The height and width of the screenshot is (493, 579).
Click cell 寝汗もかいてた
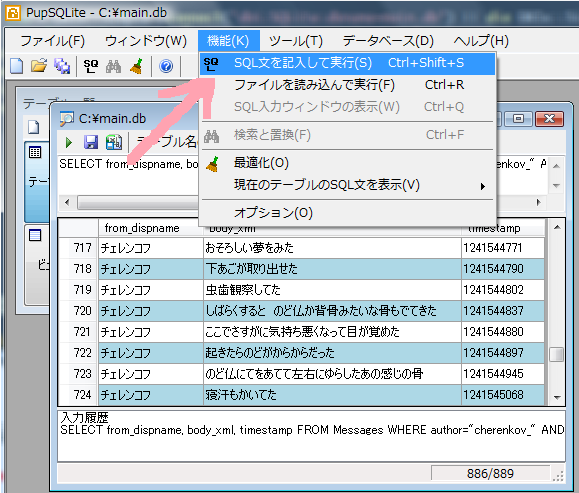(332, 395)
